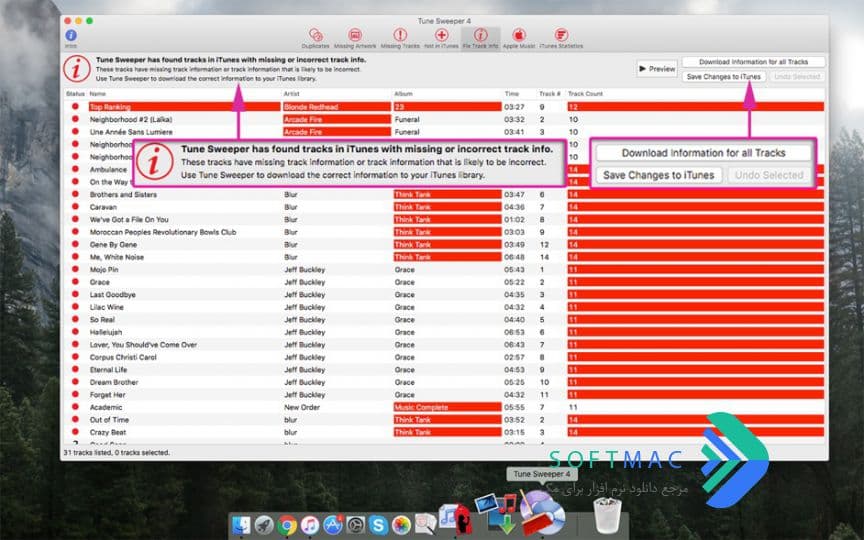The image size is (864, 540).
Task: Sort by the Name column header
Action: [x=98, y=94]
